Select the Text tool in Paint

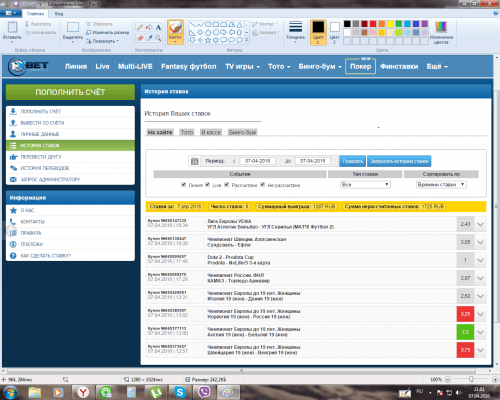(x=158, y=27)
